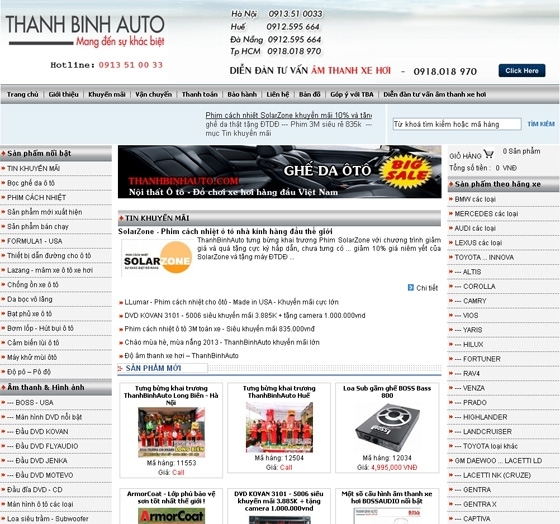Open the BOSS Bass 800 subwoofer image
The width and height of the screenshot is (560, 524).
point(387,427)
